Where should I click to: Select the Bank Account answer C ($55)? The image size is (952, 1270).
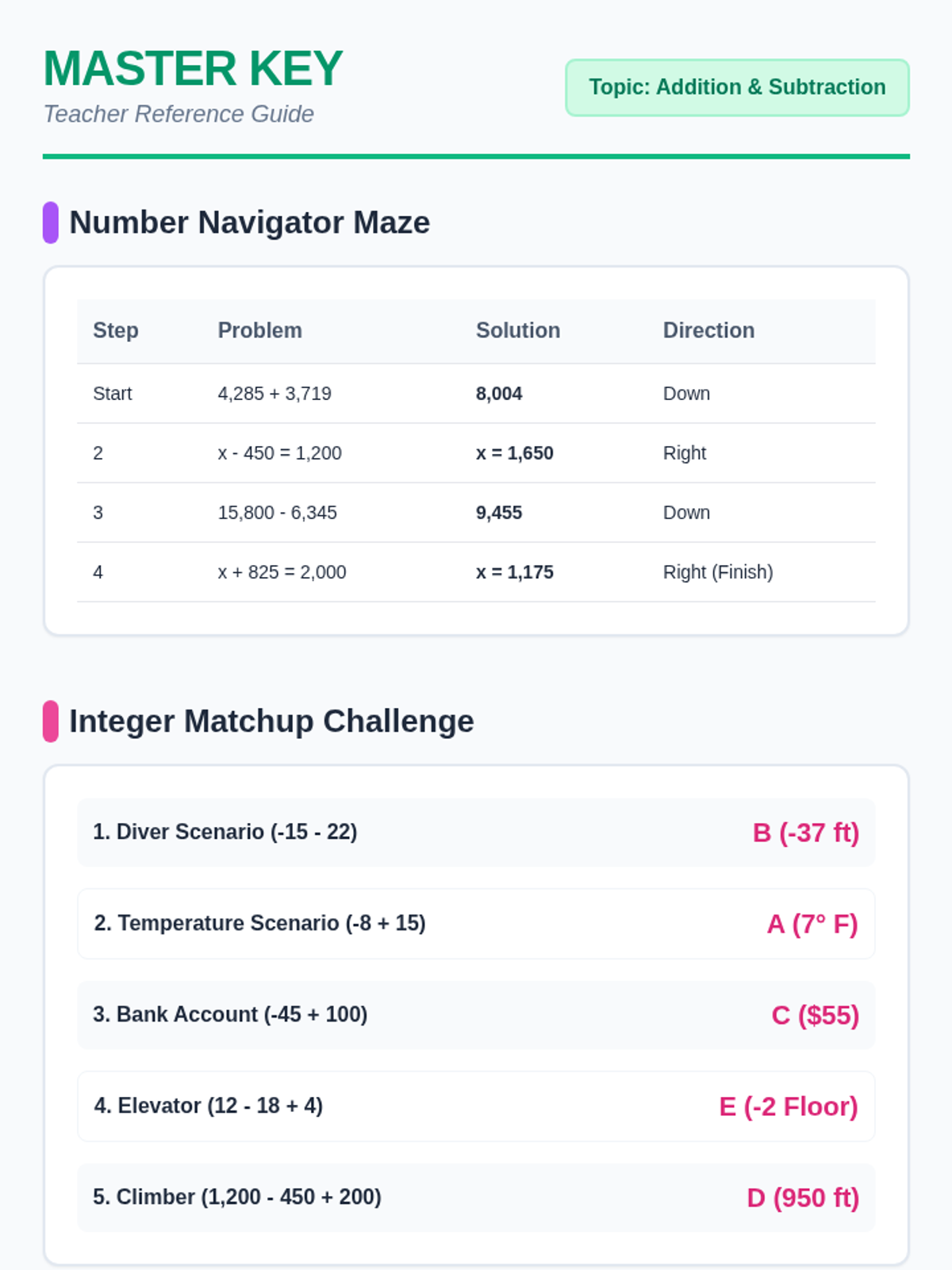(x=815, y=1015)
